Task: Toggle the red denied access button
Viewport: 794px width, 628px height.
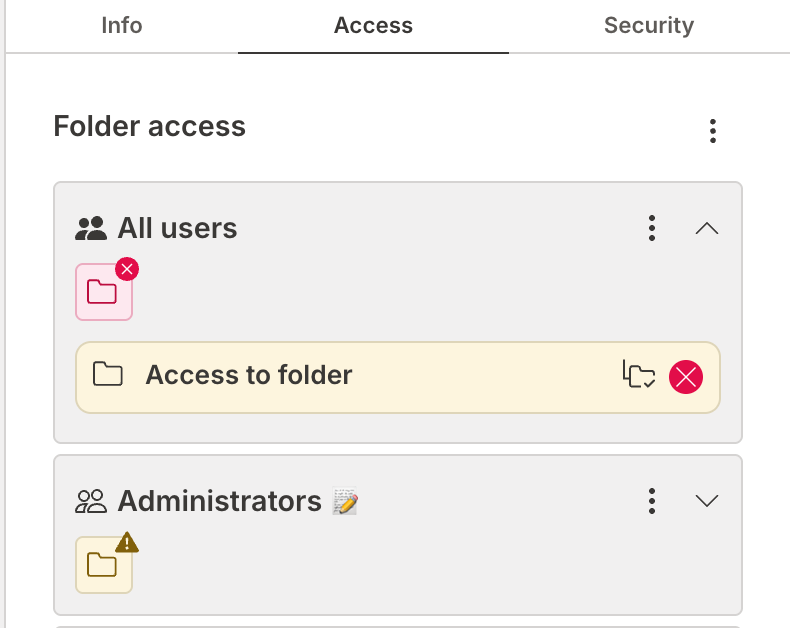Action: click(x=686, y=376)
